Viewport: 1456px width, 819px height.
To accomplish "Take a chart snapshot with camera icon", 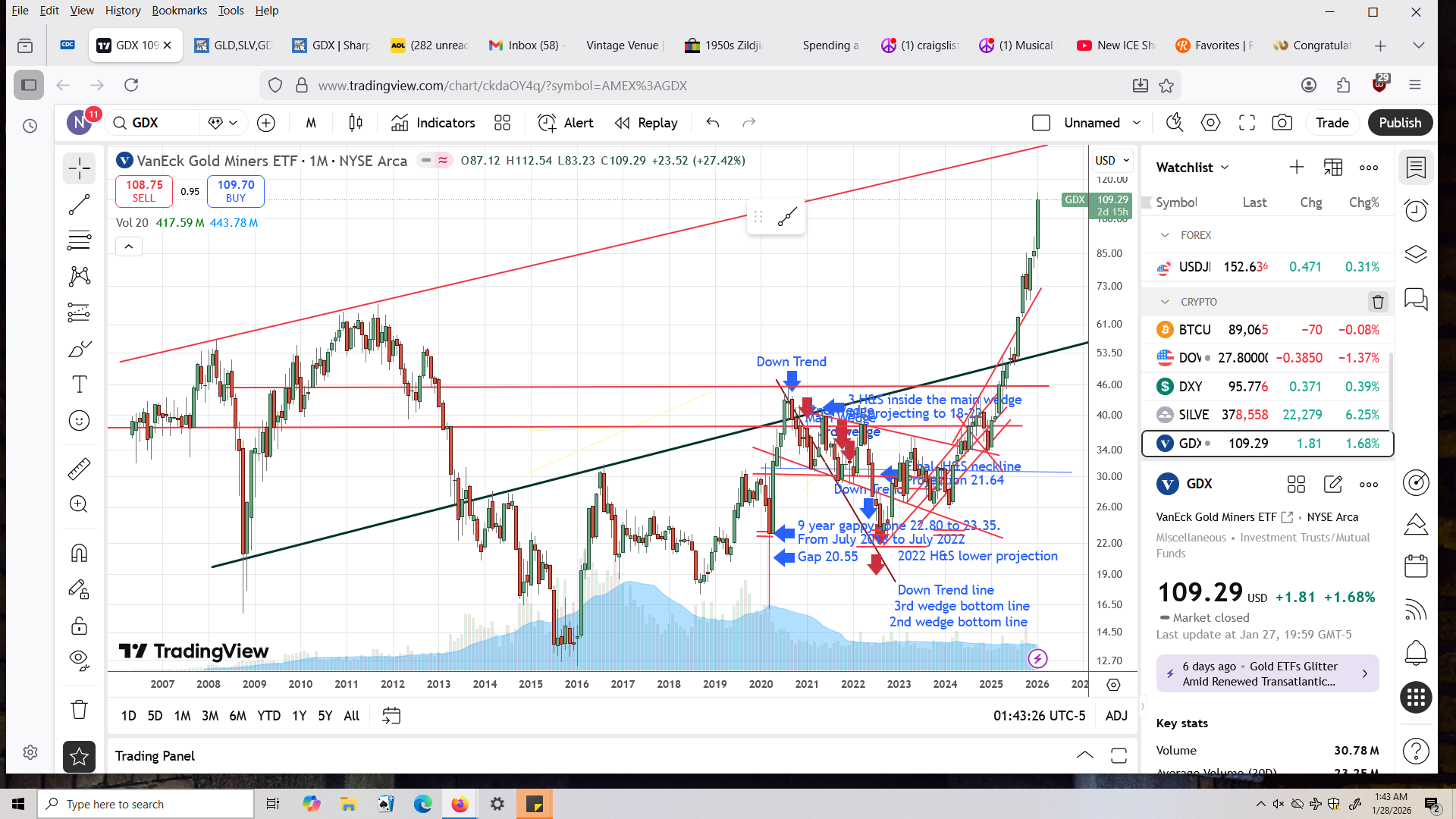I will (1282, 123).
